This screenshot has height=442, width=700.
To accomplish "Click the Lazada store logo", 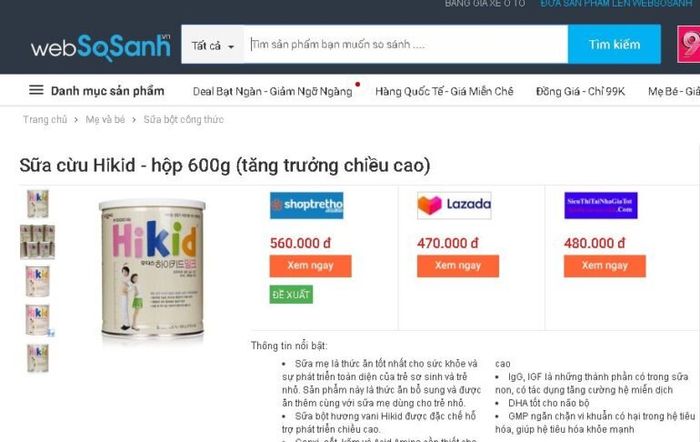I will coord(454,205).
